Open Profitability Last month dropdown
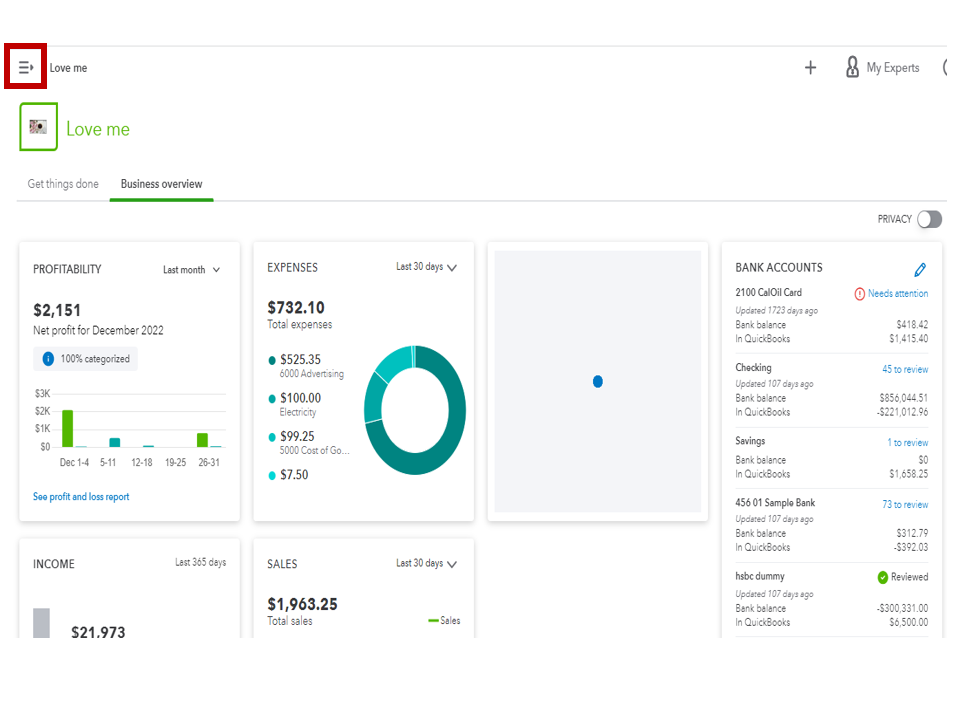The image size is (960, 720). (192, 270)
